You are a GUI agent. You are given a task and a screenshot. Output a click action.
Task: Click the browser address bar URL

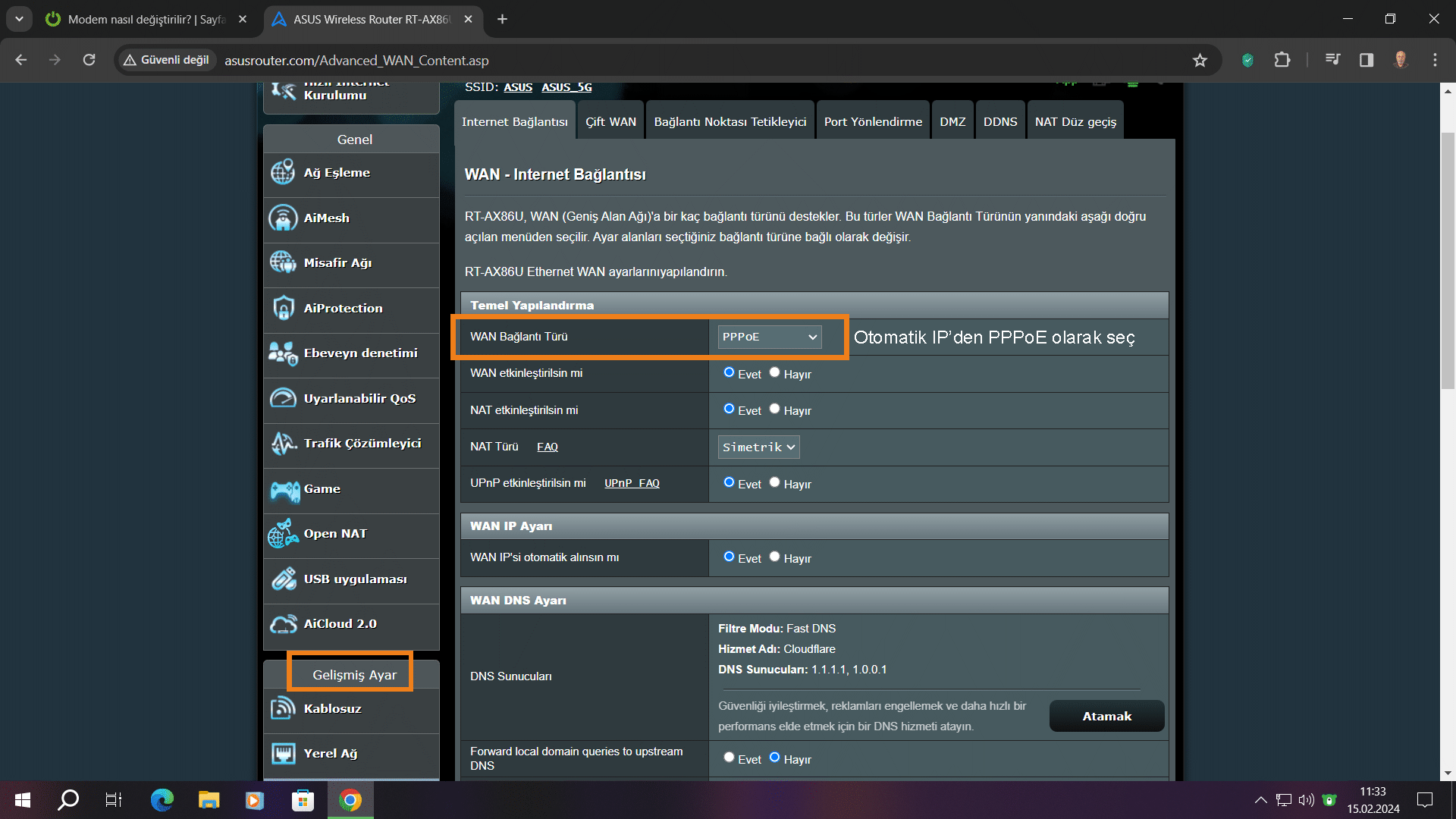point(356,61)
